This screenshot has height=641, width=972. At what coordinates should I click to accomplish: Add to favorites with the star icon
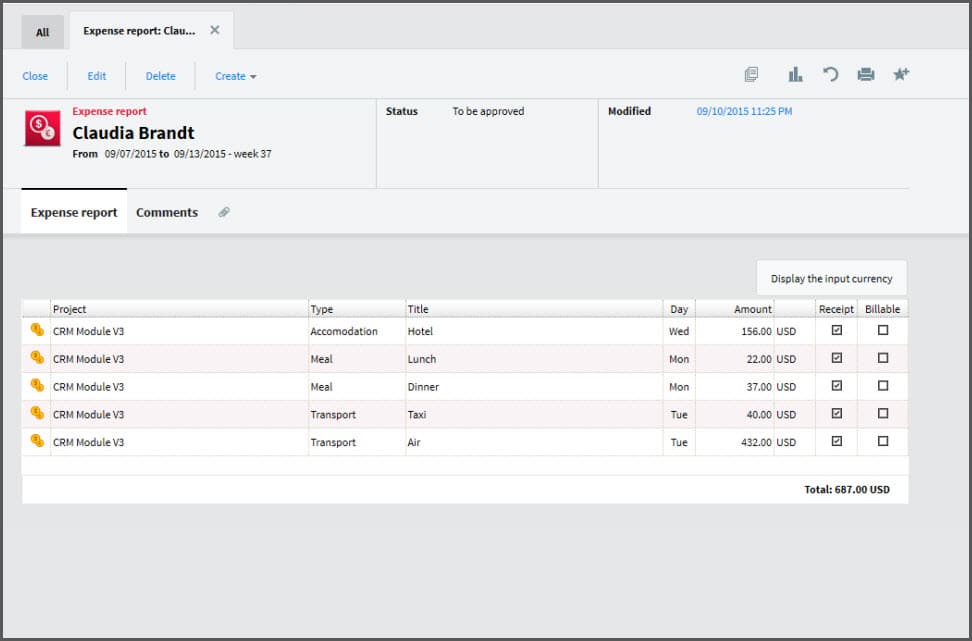pyautogui.click(x=901, y=75)
